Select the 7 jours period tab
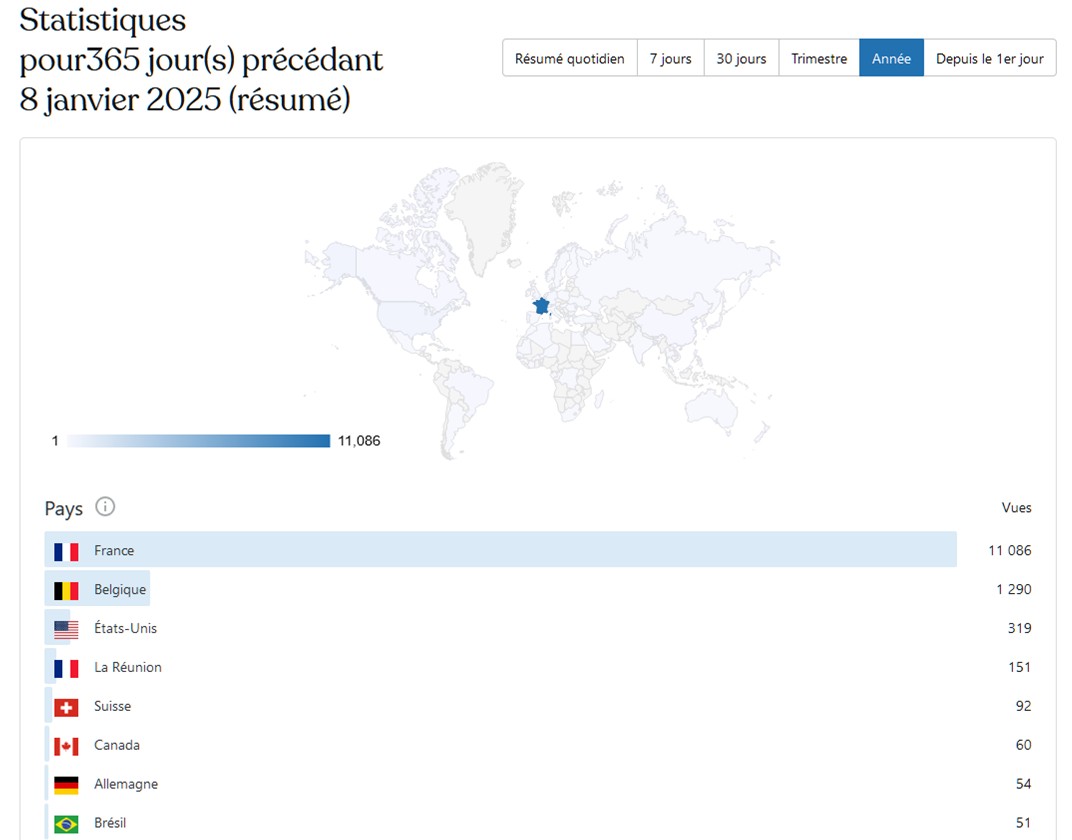The width and height of the screenshot is (1072, 840). point(670,58)
